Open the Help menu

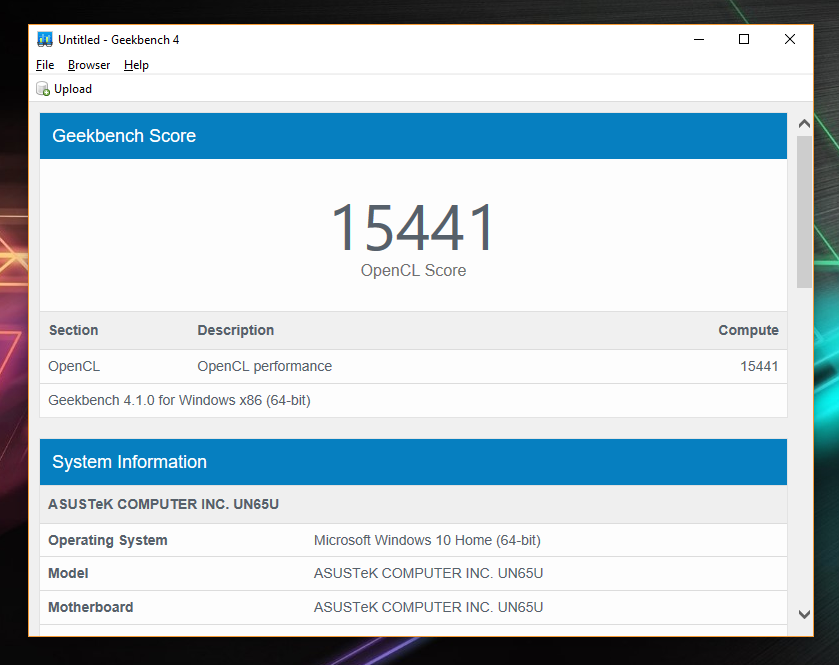(x=136, y=65)
